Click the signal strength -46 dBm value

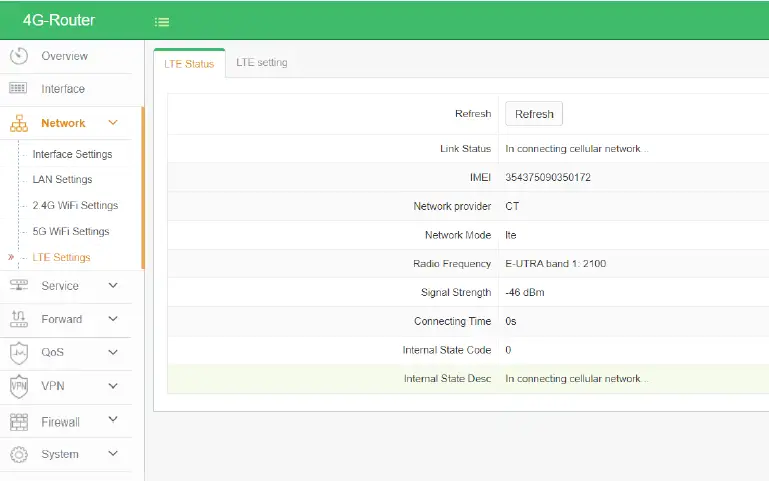[x=525, y=292]
